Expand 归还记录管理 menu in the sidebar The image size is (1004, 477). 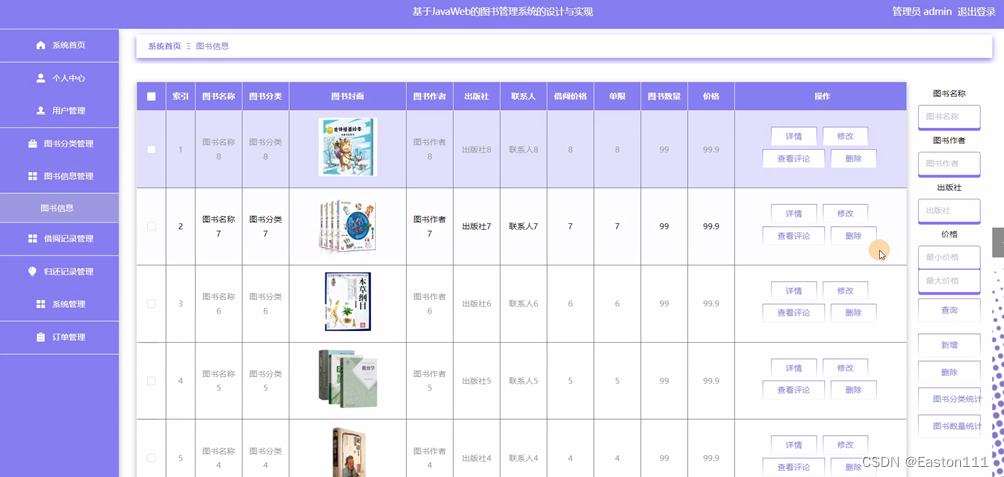pyautogui.click(x=60, y=271)
